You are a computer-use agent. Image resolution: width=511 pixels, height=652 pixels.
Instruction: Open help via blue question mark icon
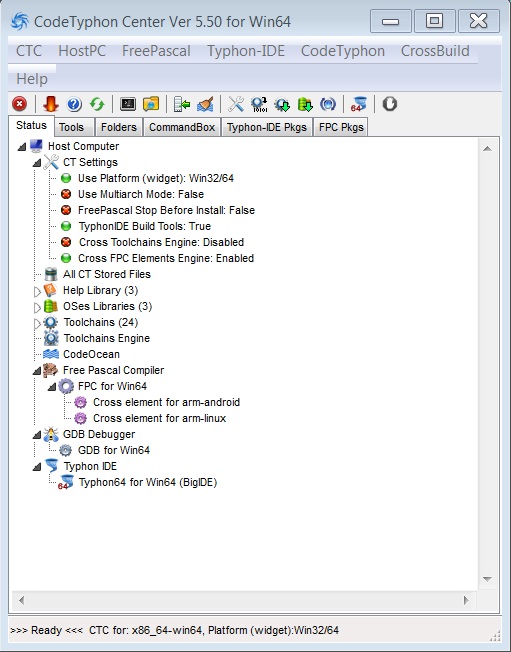pos(74,104)
